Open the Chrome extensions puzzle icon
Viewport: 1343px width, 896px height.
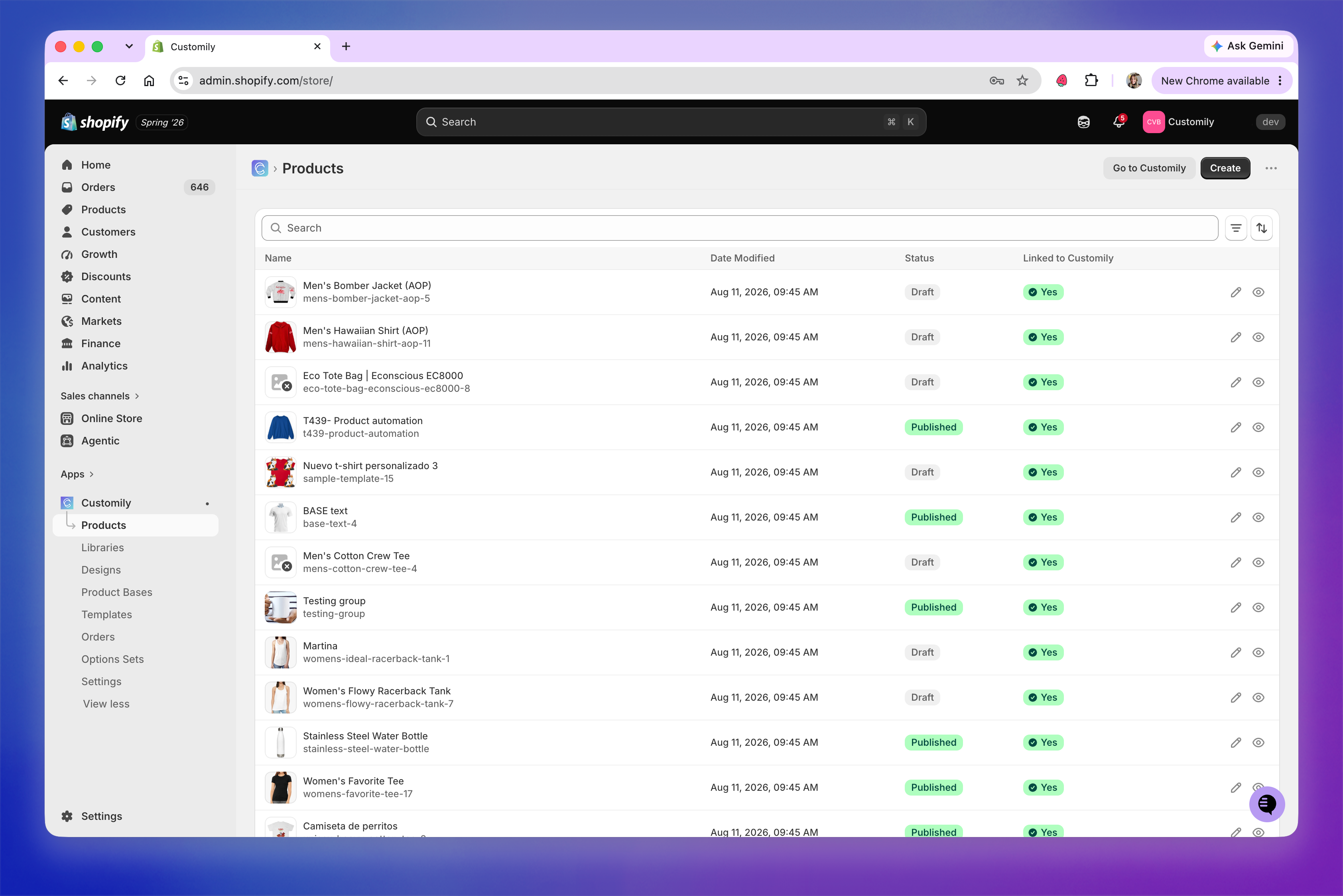(x=1091, y=81)
